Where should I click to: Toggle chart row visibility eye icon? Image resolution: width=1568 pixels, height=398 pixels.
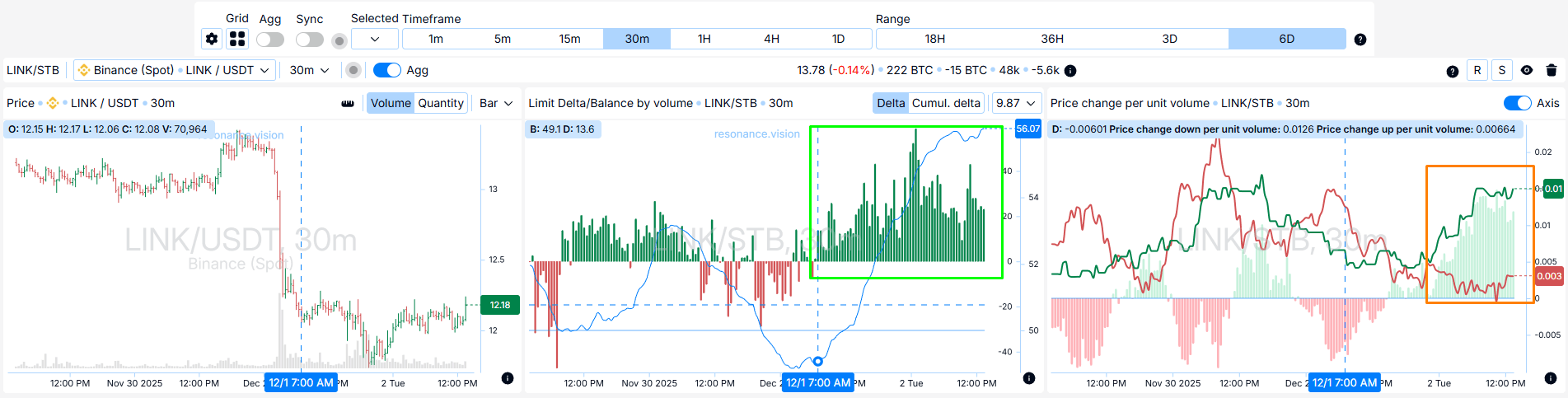[1526, 70]
